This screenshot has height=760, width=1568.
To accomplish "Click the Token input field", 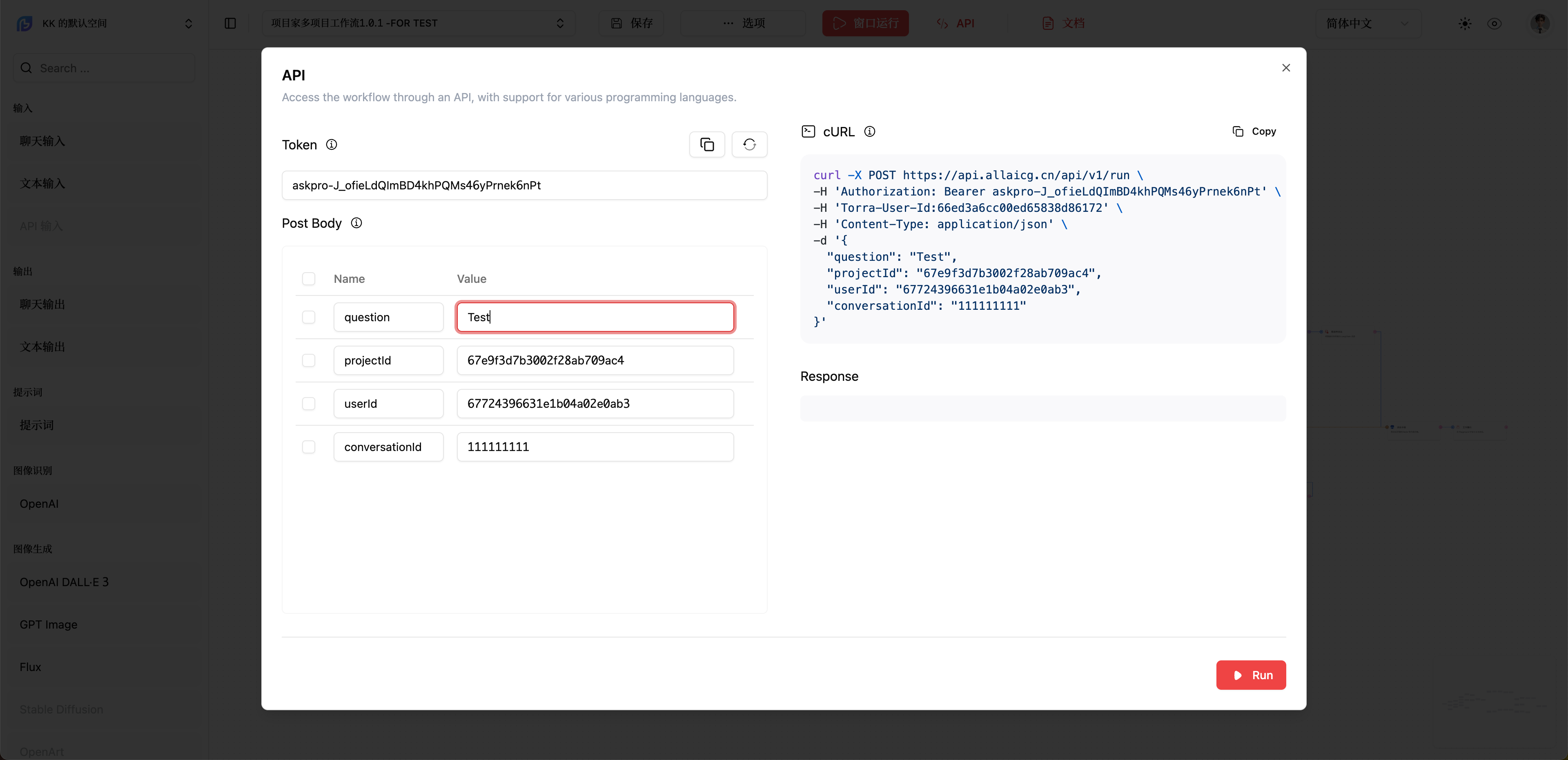I will click(524, 185).
